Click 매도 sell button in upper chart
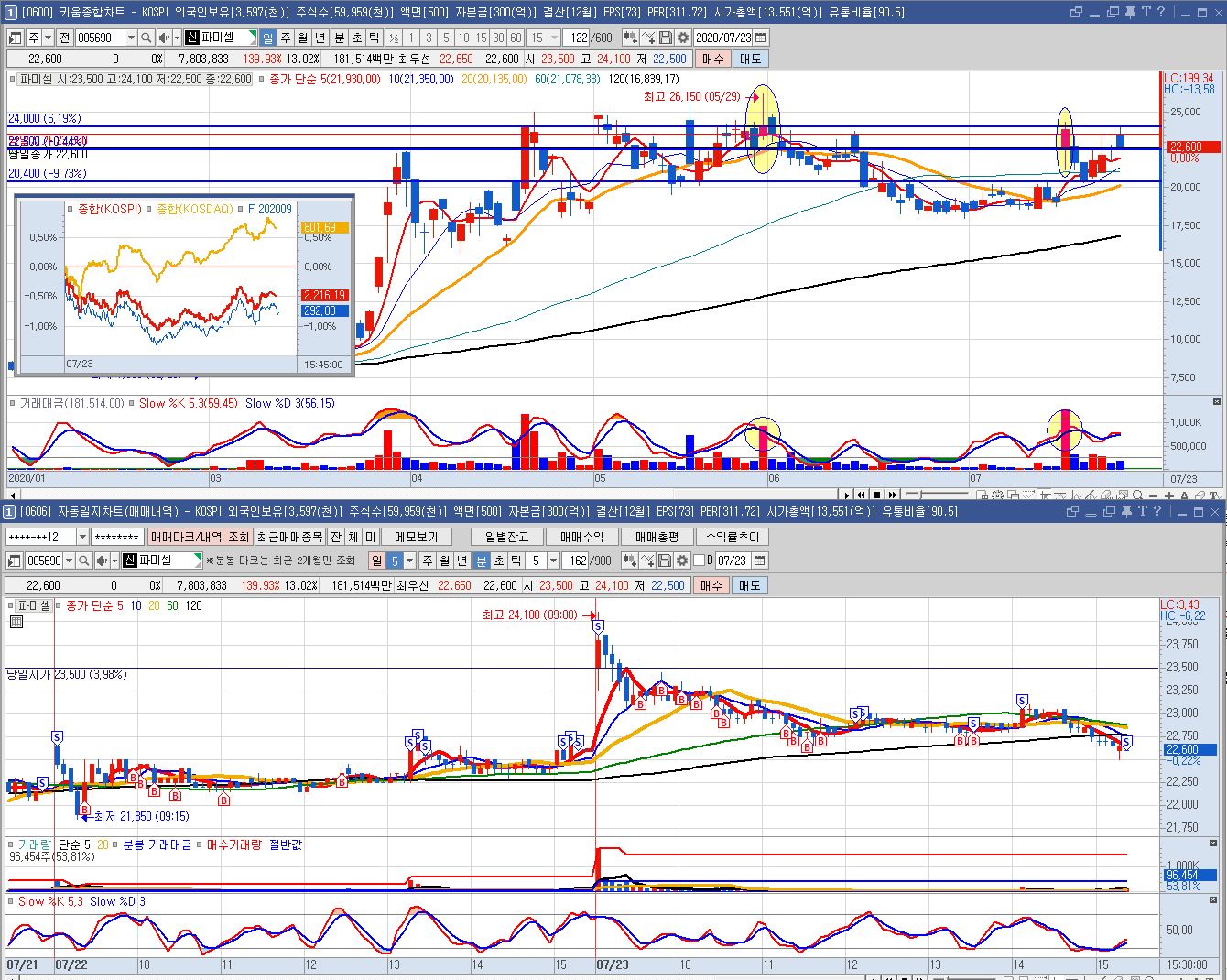 point(750,59)
